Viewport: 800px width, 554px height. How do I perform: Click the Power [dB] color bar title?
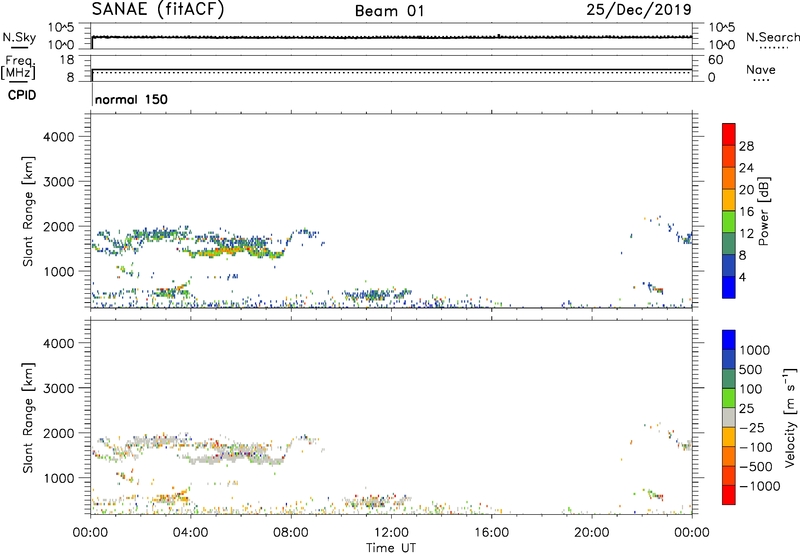click(x=763, y=211)
